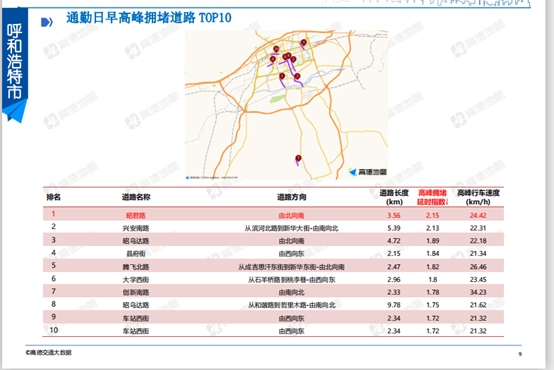Click the 道路名称 column header

point(136,197)
